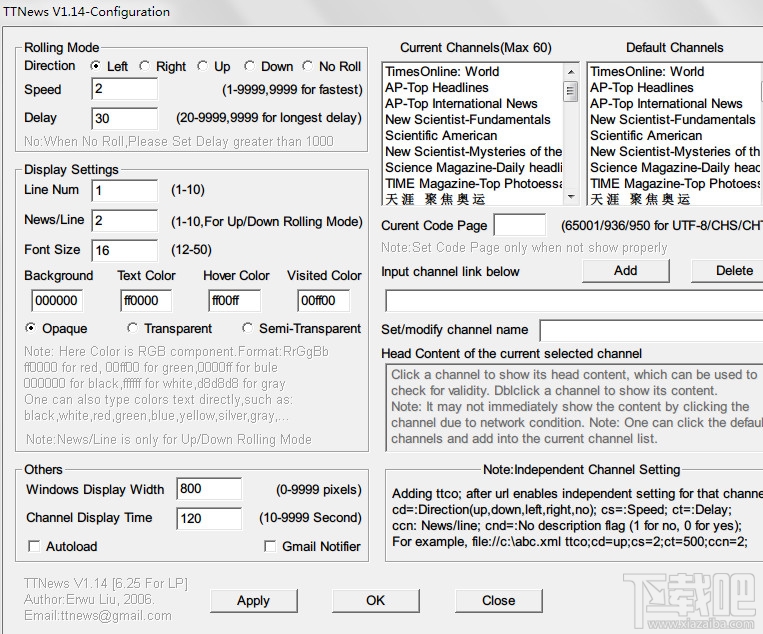763x634 pixels.
Task: Click the Set/modify channel name field
Action: click(652, 330)
